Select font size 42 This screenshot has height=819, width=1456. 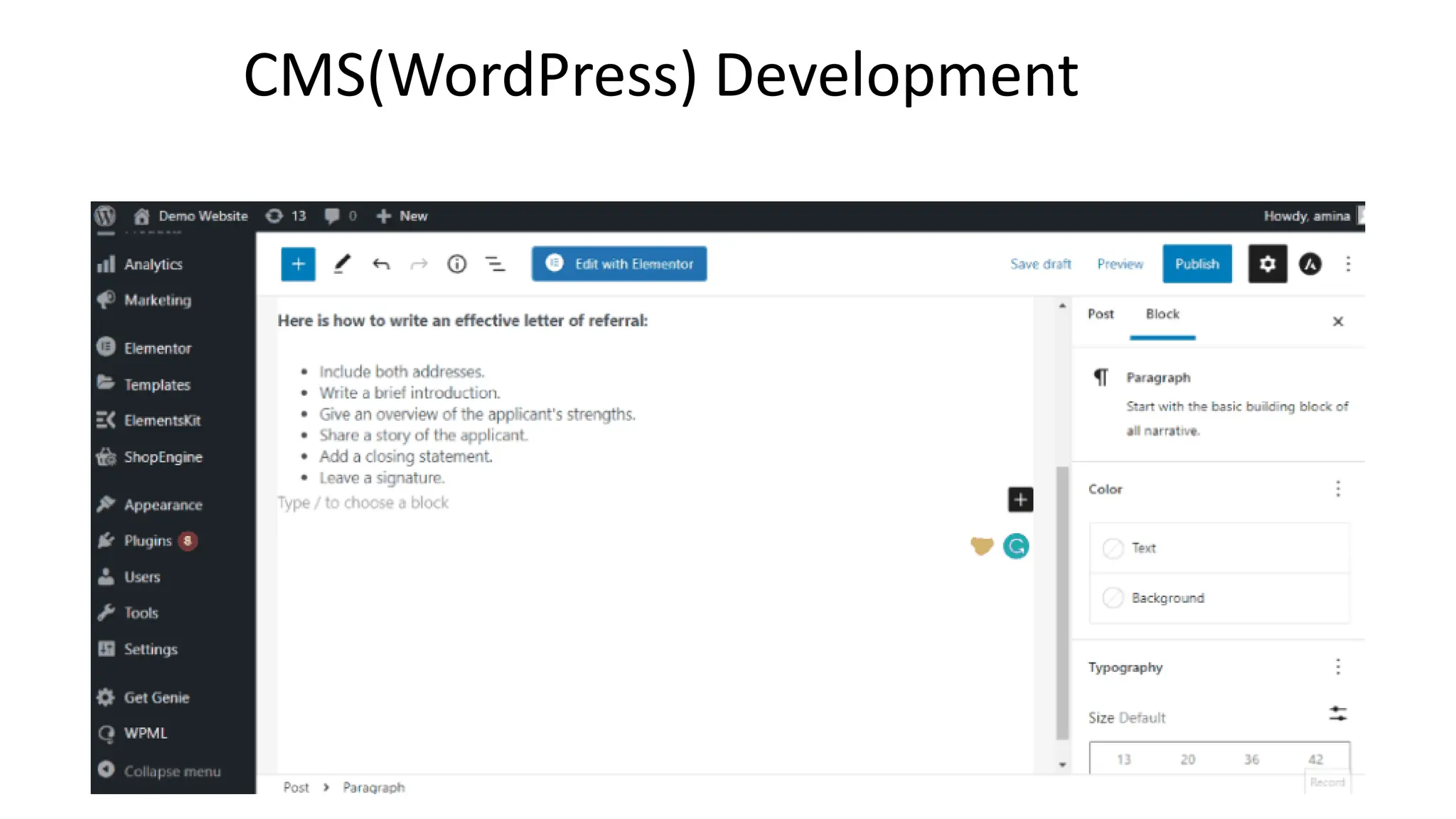(1315, 759)
